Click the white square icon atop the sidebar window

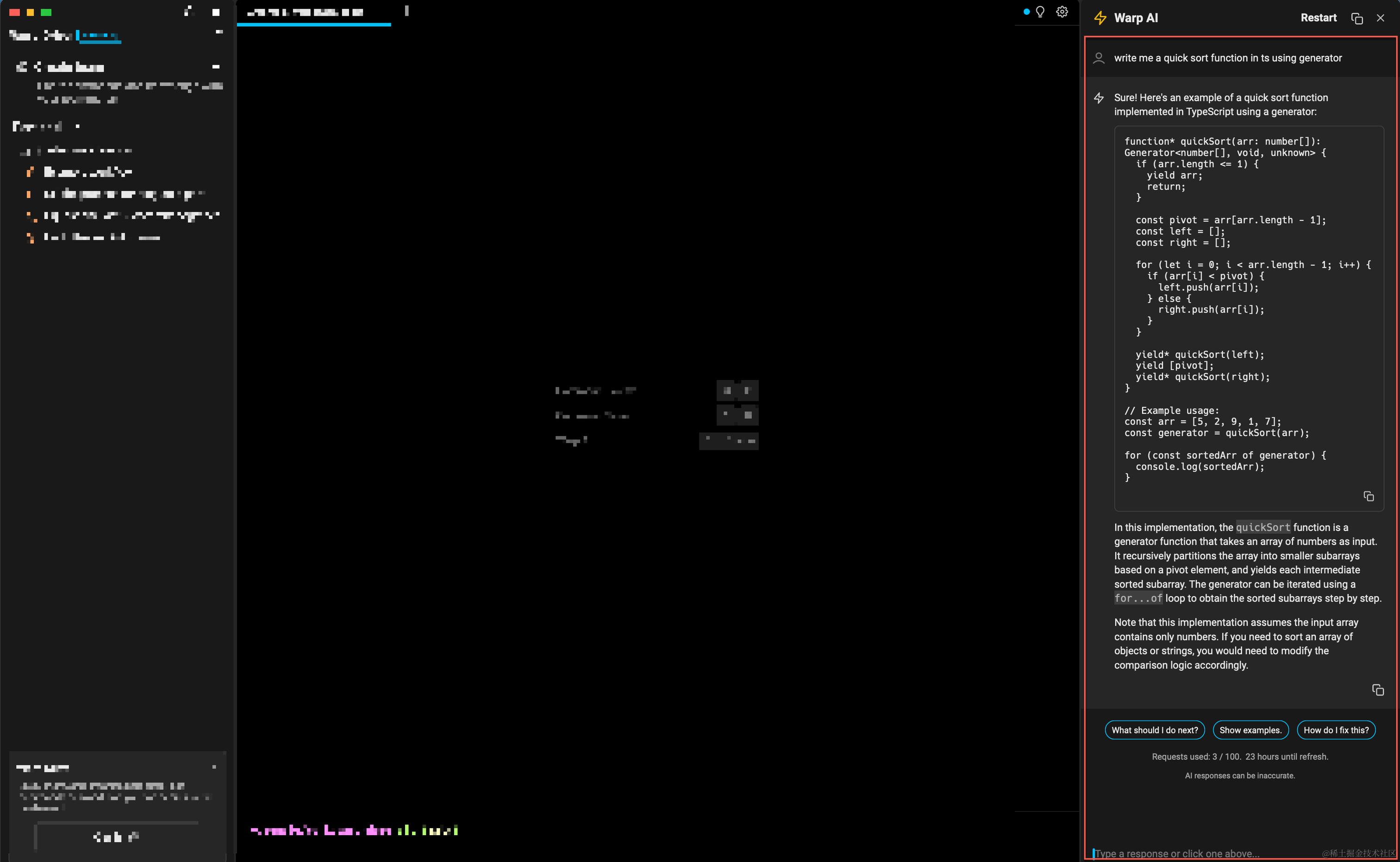215,12
